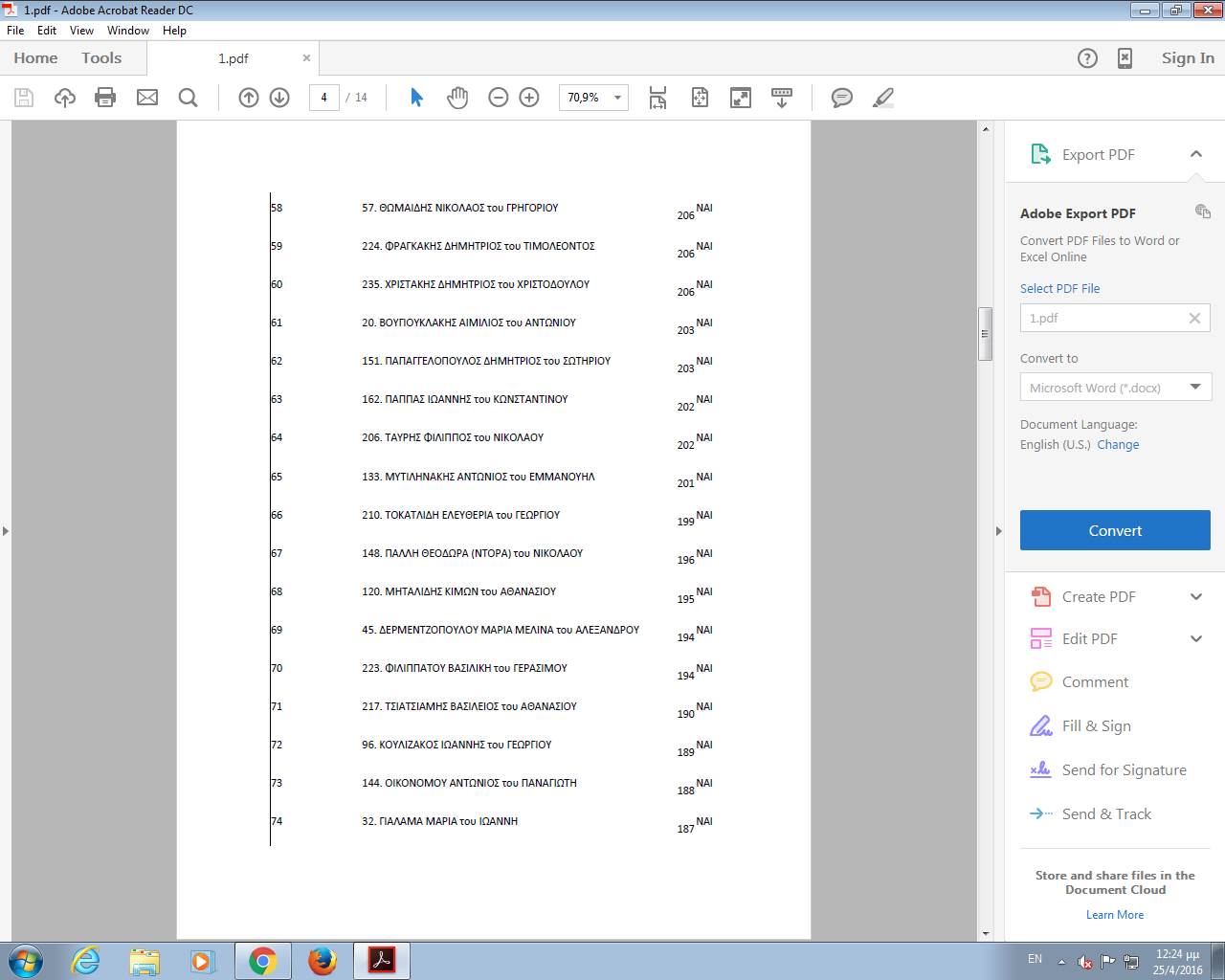The image size is (1225, 980).
Task: Open the Edit menu
Action: [47, 31]
